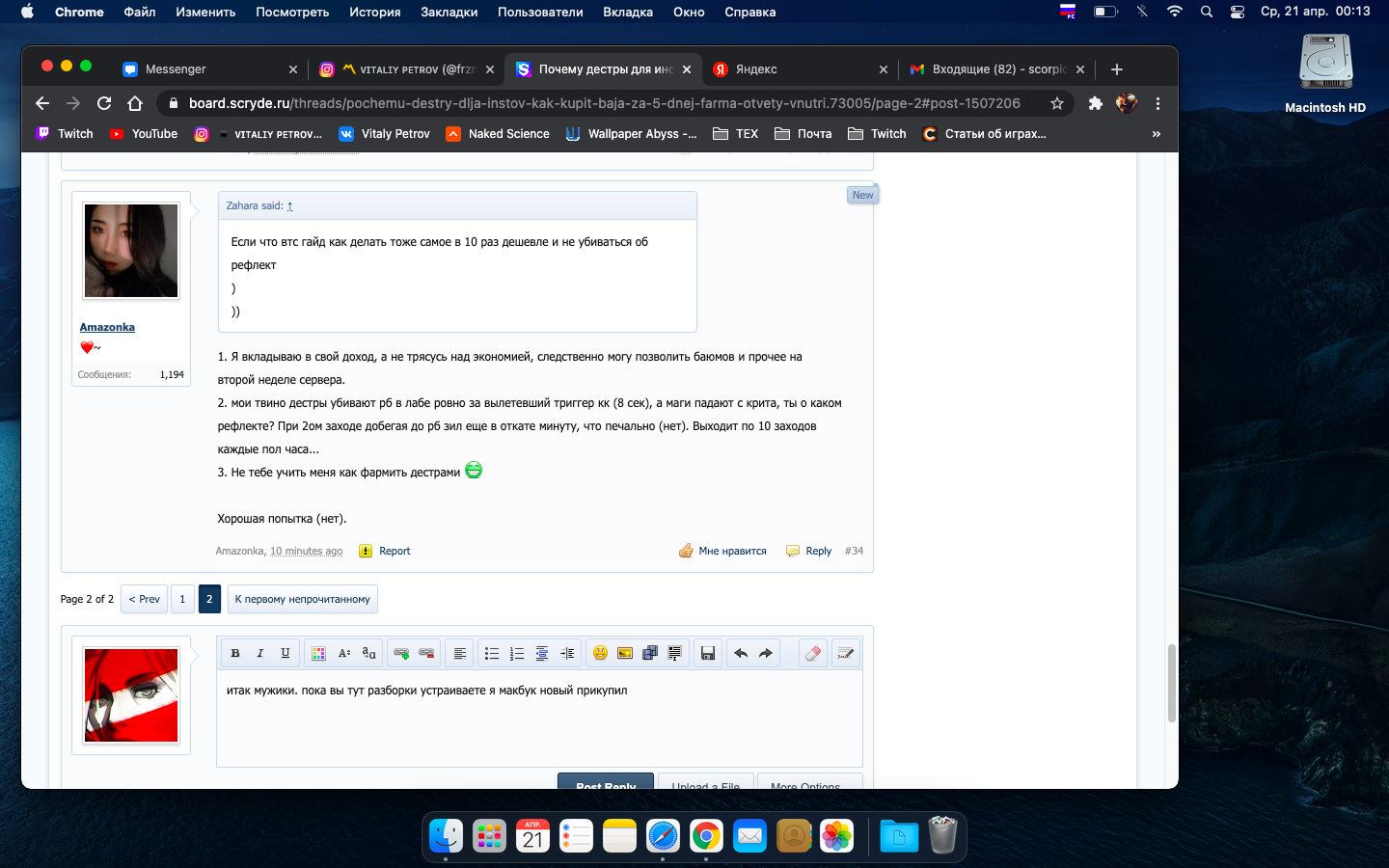Viewport: 1389px width, 868px height.
Task: Click into the reply message text area
Action: (538, 723)
